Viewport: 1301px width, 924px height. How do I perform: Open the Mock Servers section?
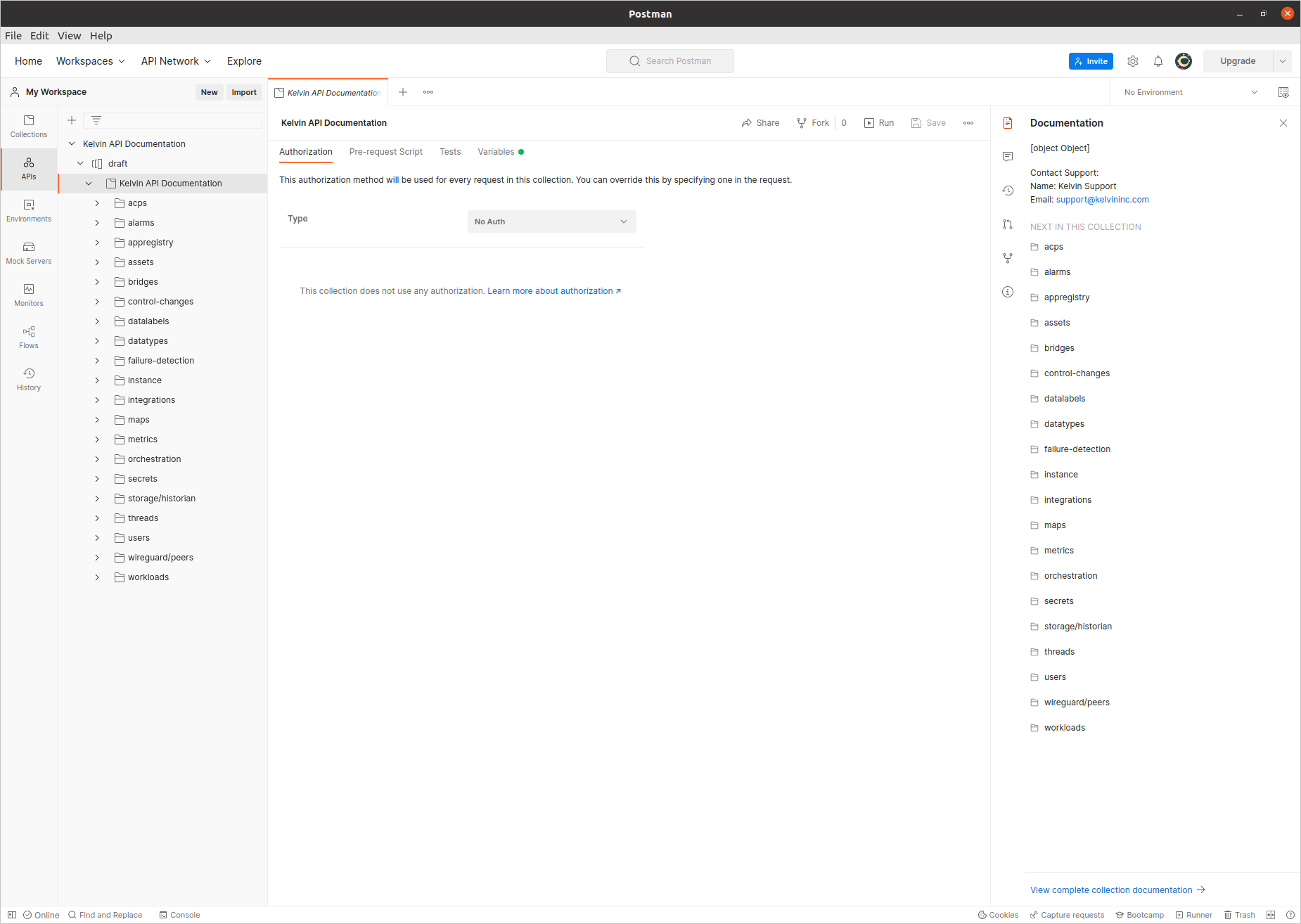pos(29,252)
